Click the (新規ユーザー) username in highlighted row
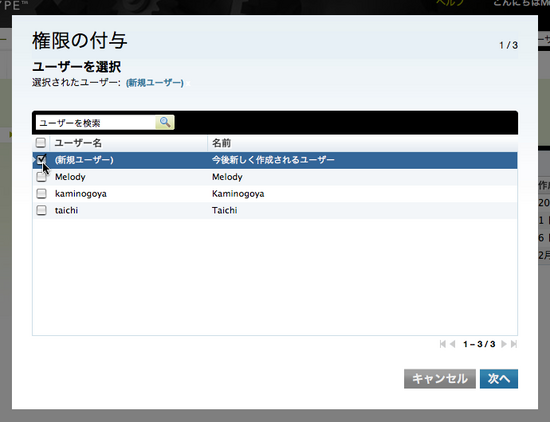This screenshot has width=550, height=422. [x=84, y=160]
